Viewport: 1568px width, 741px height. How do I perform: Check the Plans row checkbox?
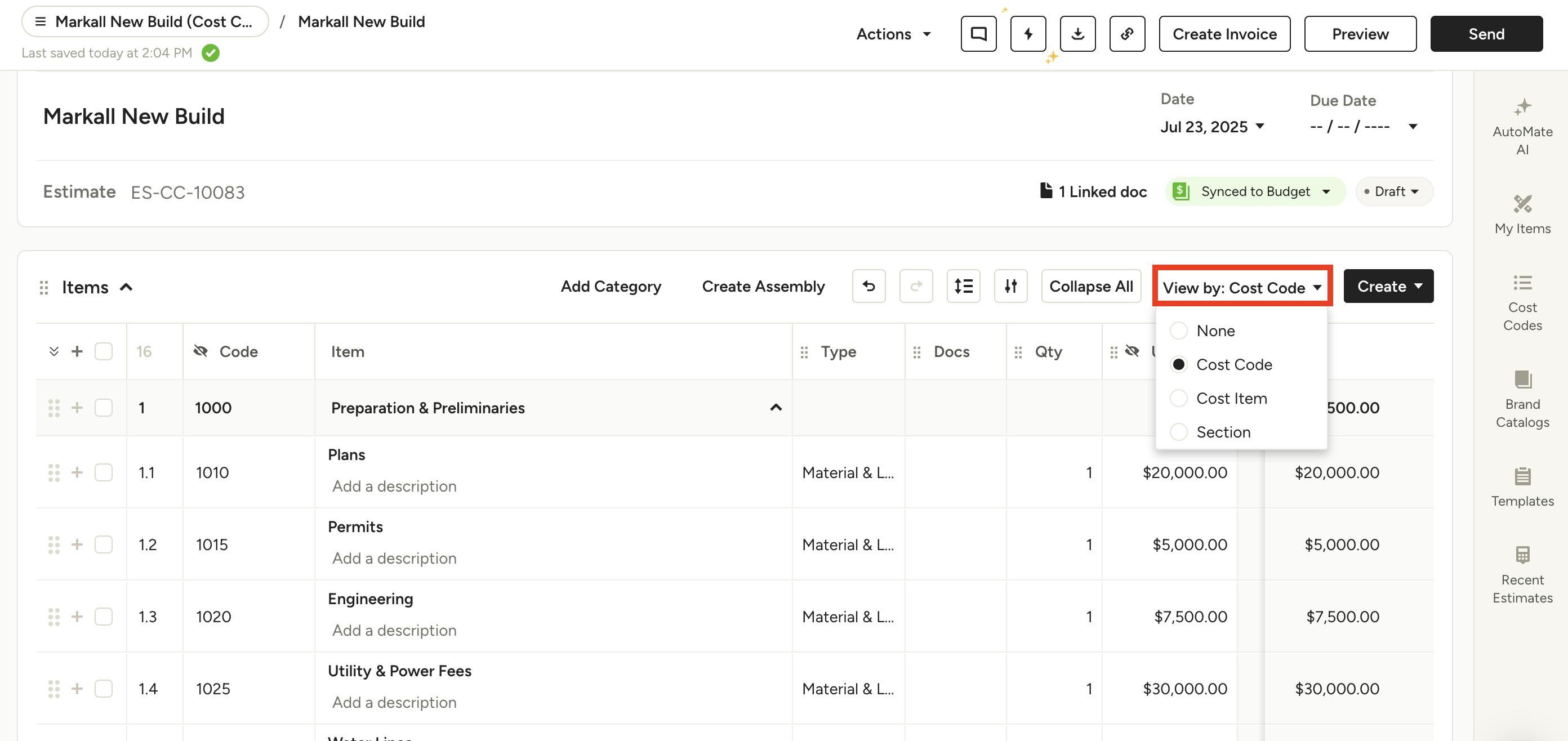click(x=104, y=473)
